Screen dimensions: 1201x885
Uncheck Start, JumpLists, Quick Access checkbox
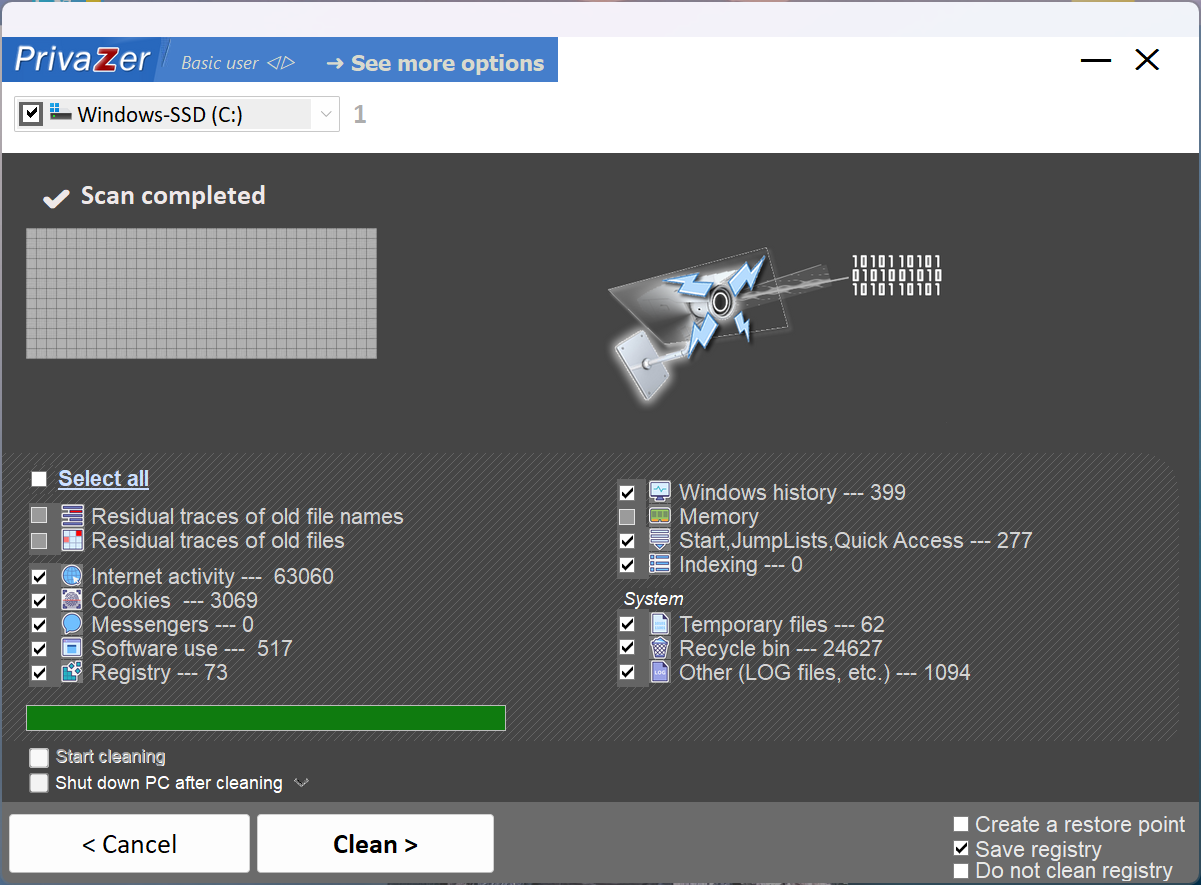pos(627,541)
